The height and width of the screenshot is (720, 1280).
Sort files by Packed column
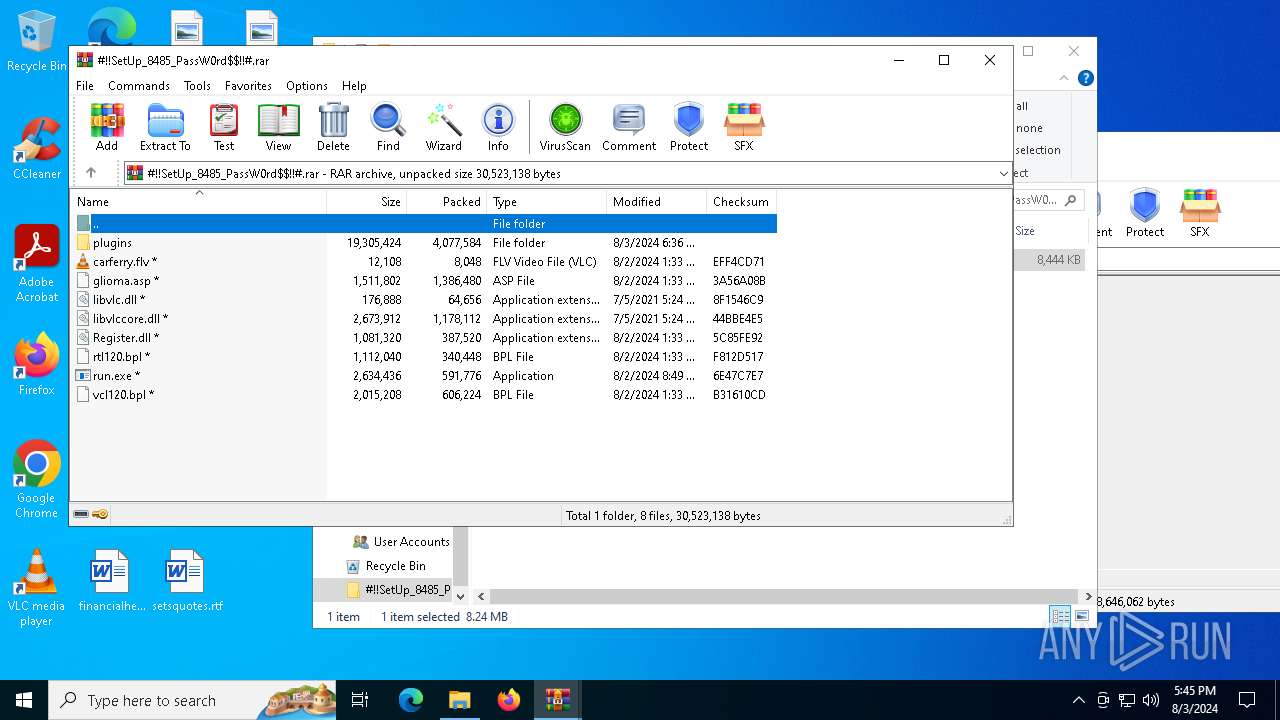tap(447, 202)
